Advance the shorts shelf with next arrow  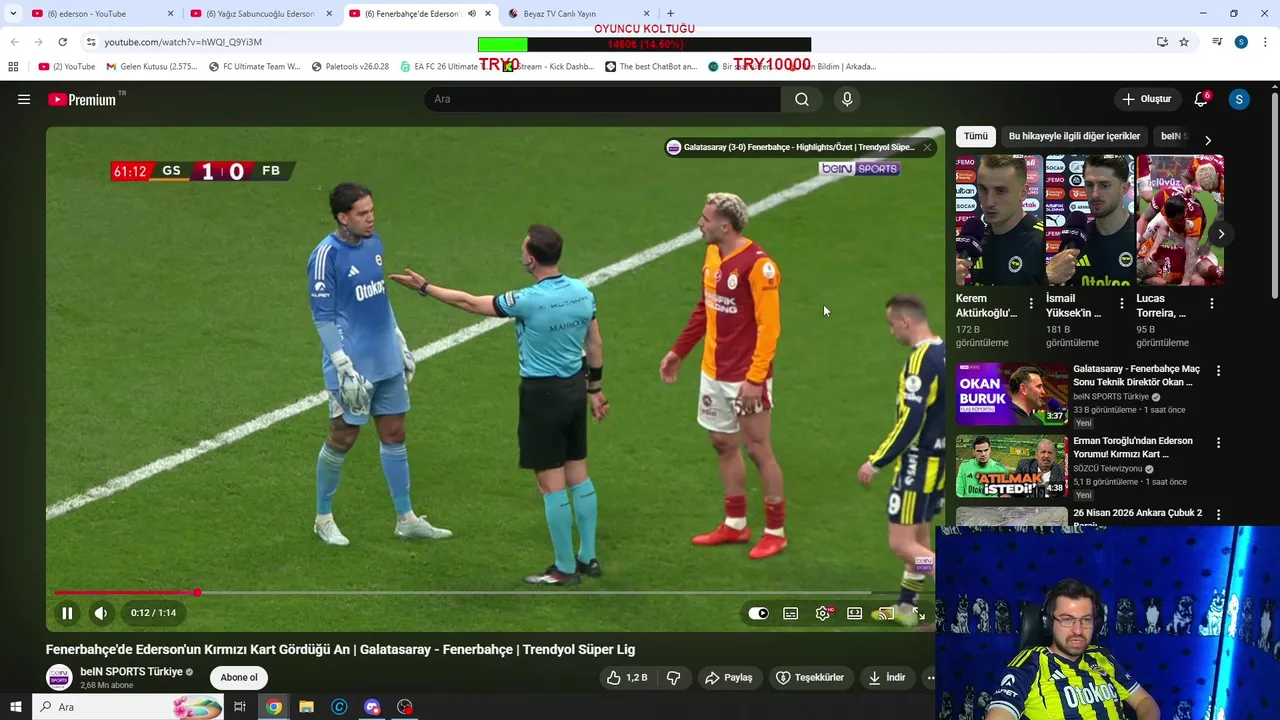click(x=1220, y=234)
